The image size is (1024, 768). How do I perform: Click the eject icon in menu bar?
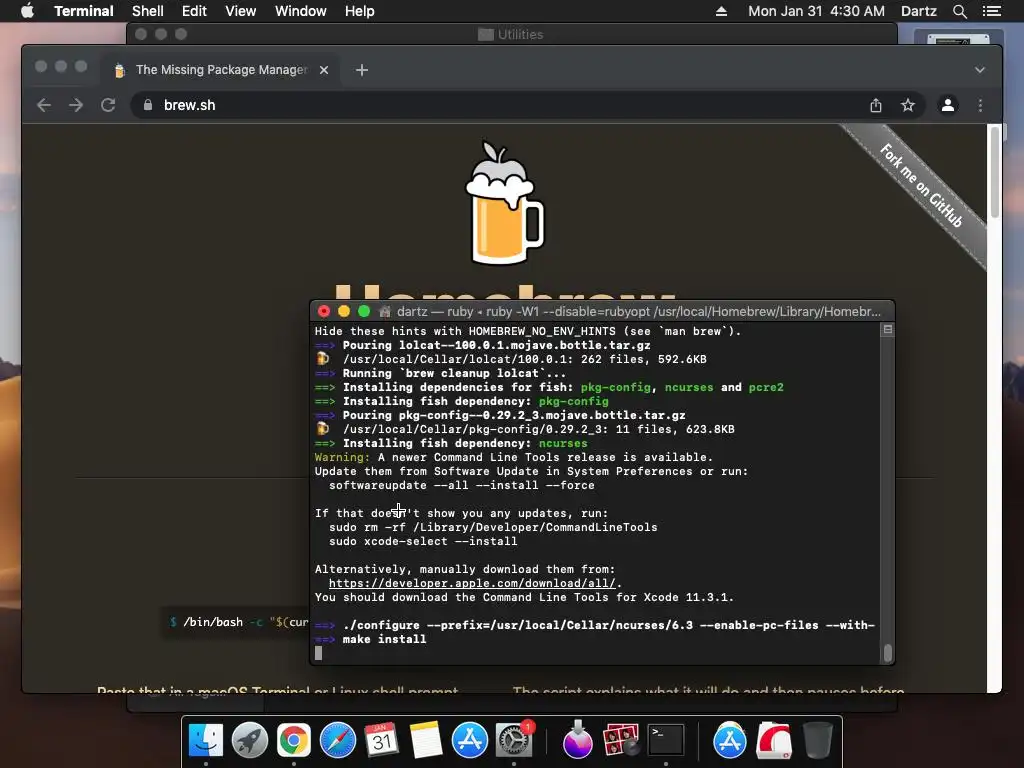pos(721,11)
